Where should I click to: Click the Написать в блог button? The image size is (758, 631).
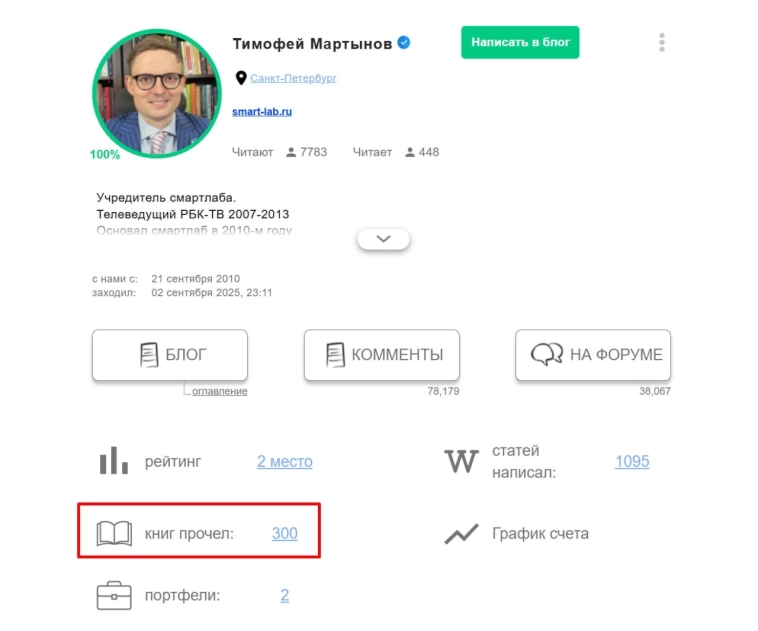pos(520,43)
